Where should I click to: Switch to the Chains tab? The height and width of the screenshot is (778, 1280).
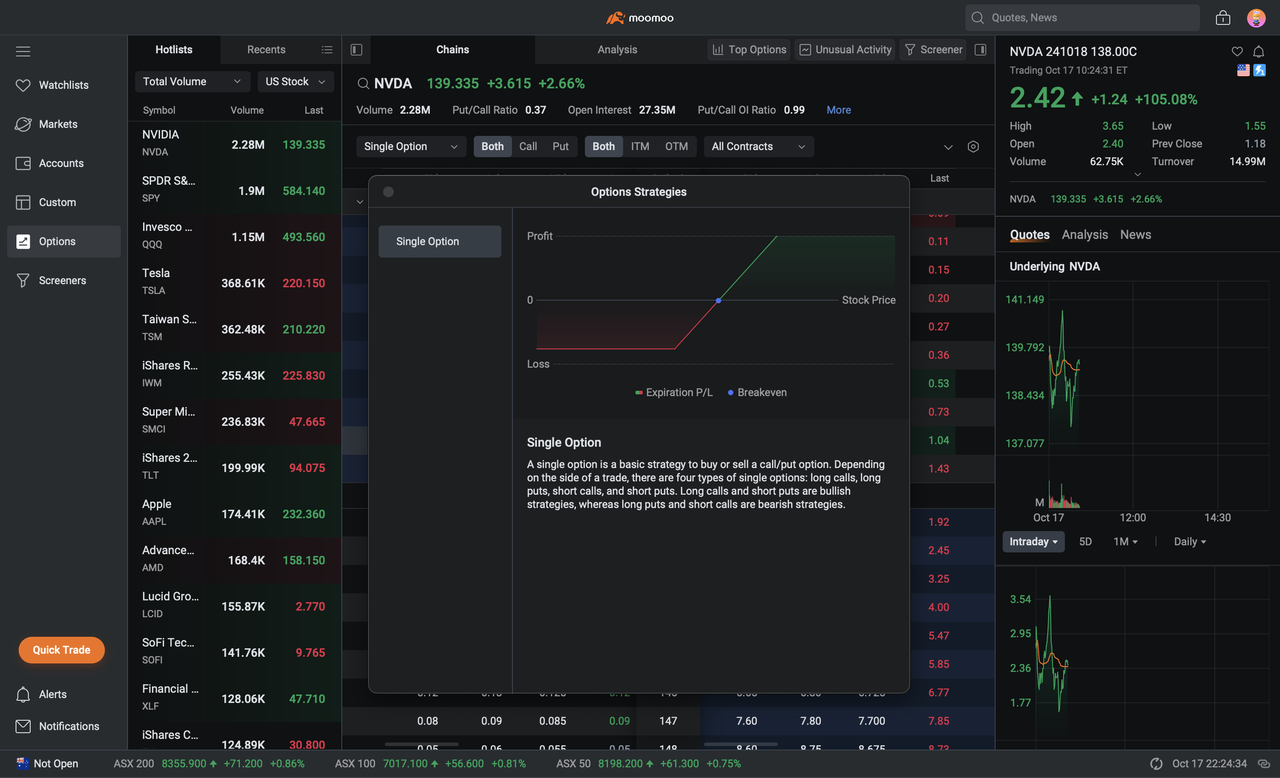tap(453, 50)
